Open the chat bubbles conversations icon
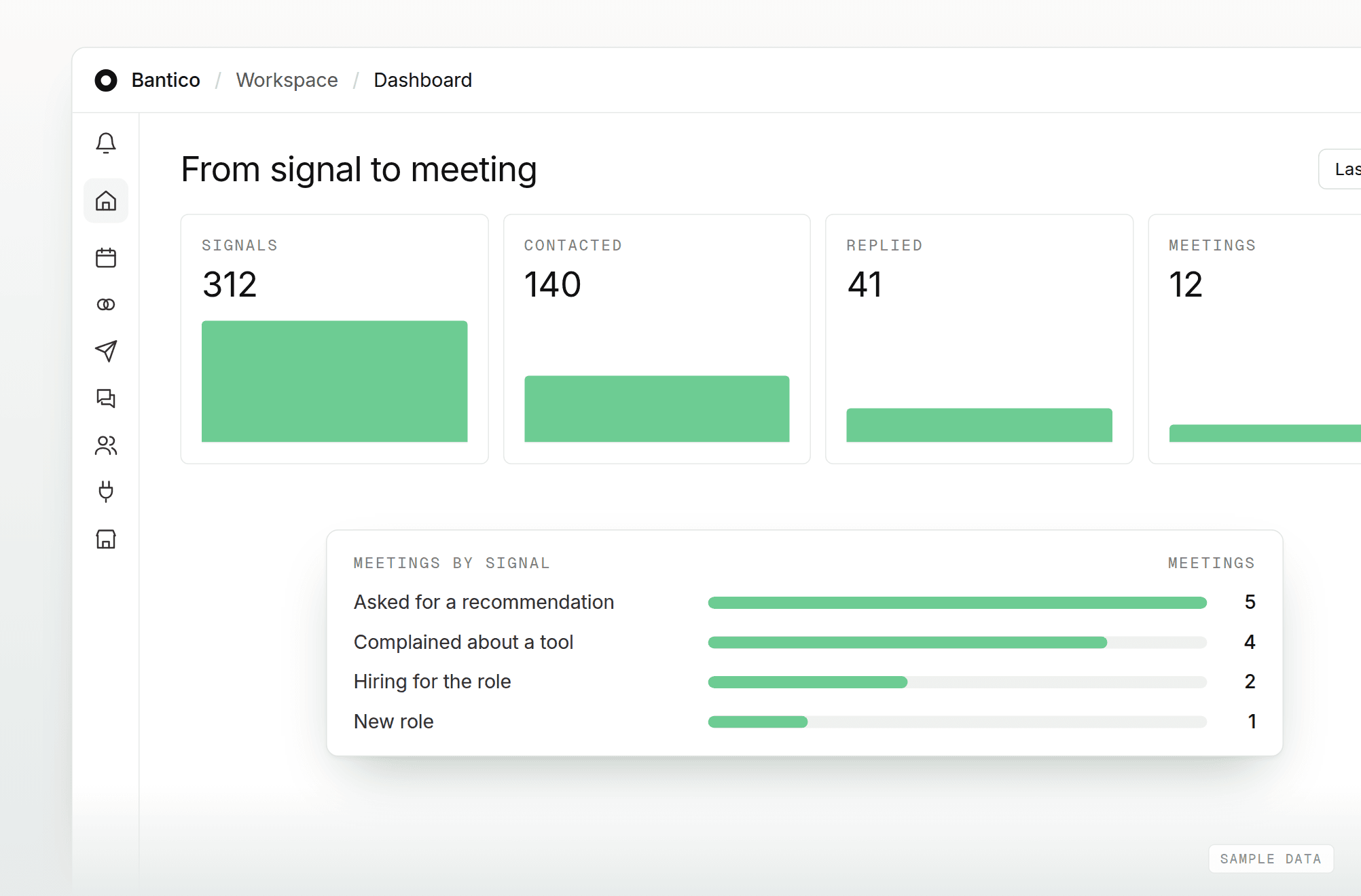This screenshot has width=1361, height=896. (106, 398)
